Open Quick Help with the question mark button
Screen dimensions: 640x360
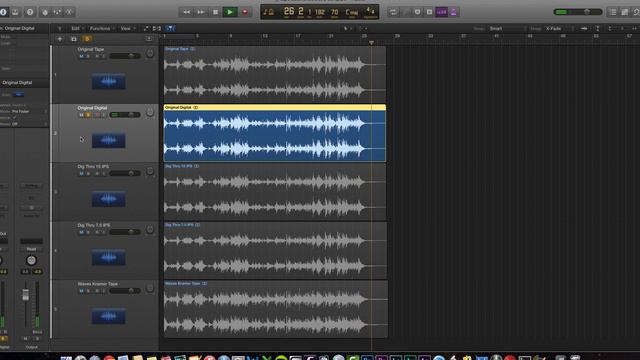30,12
